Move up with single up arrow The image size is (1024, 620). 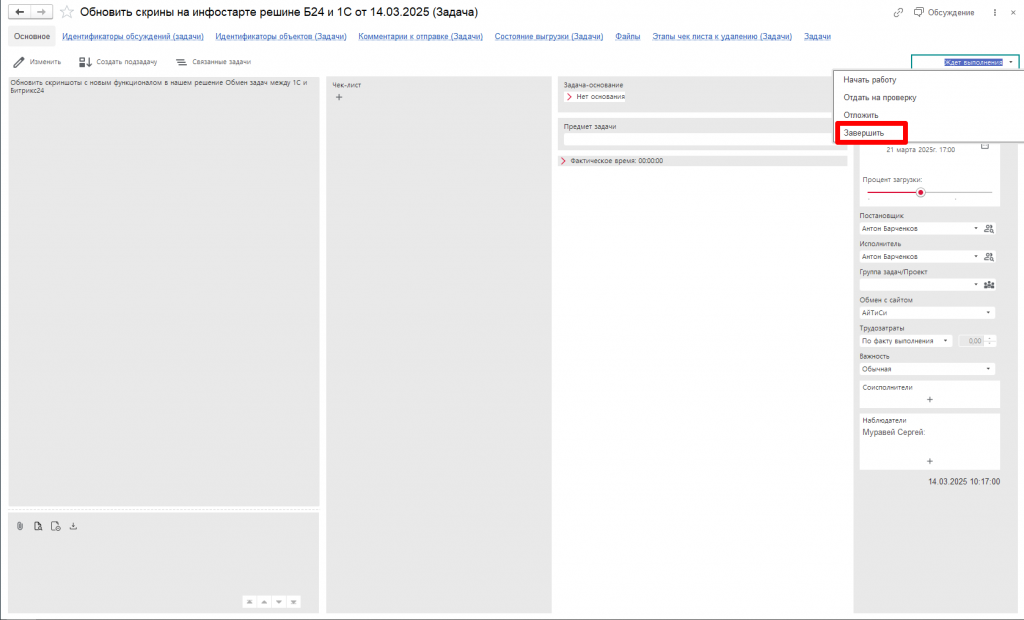264,602
